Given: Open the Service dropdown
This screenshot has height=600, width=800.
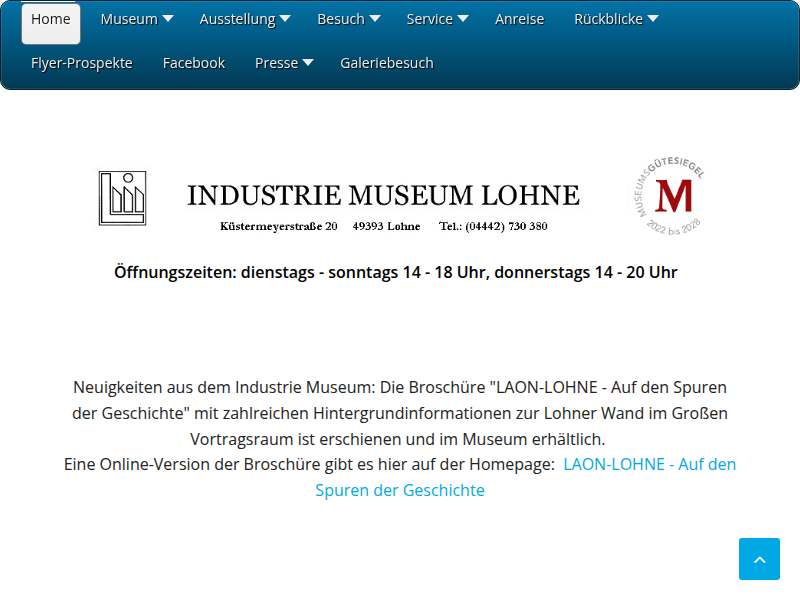Looking at the screenshot, I should pos(436,18).
